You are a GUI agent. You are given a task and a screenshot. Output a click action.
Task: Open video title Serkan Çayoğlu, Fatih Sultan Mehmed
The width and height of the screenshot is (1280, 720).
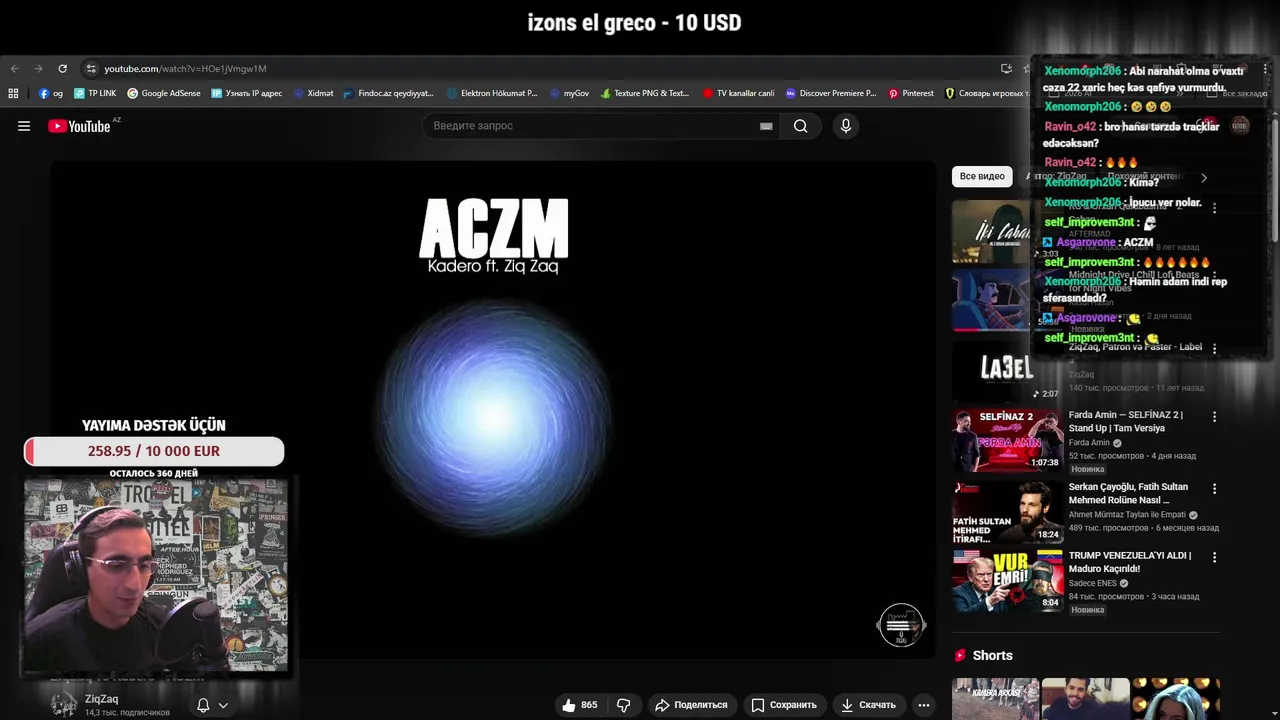(1128, 493)
